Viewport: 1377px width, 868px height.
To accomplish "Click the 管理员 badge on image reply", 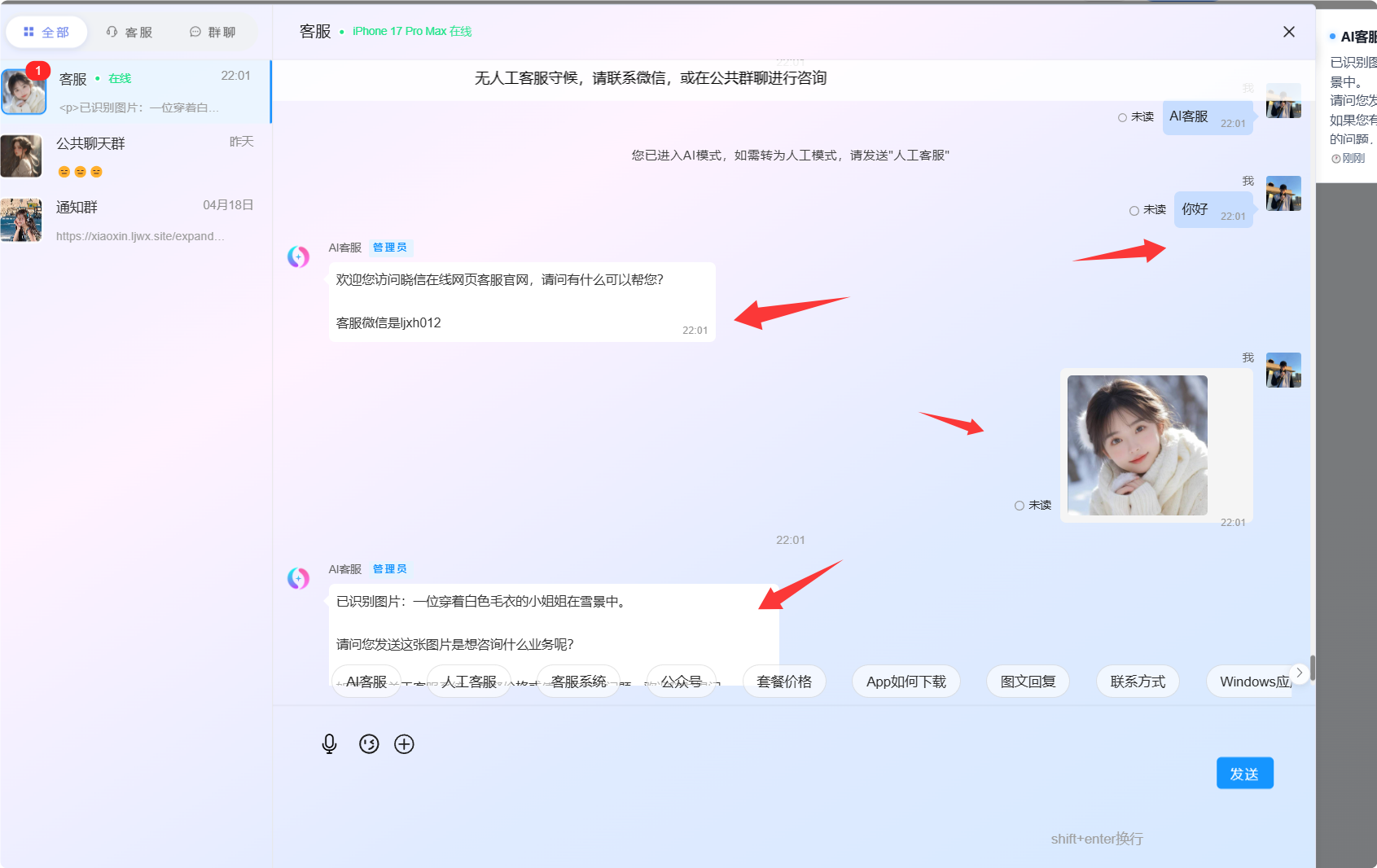I will 390,569.
